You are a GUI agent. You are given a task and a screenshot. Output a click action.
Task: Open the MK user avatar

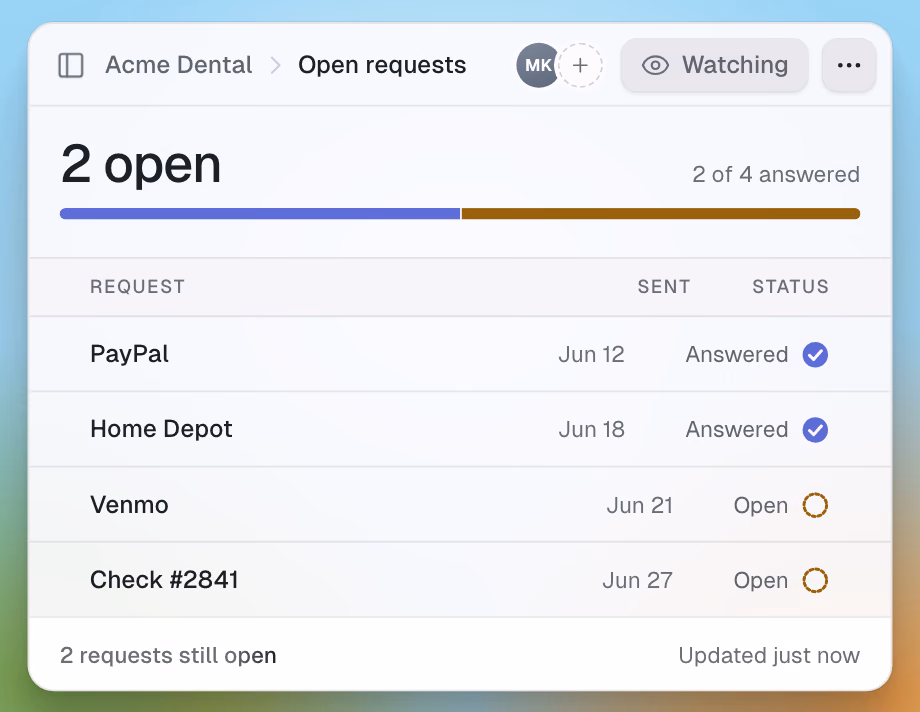click(x=537, y=65)
